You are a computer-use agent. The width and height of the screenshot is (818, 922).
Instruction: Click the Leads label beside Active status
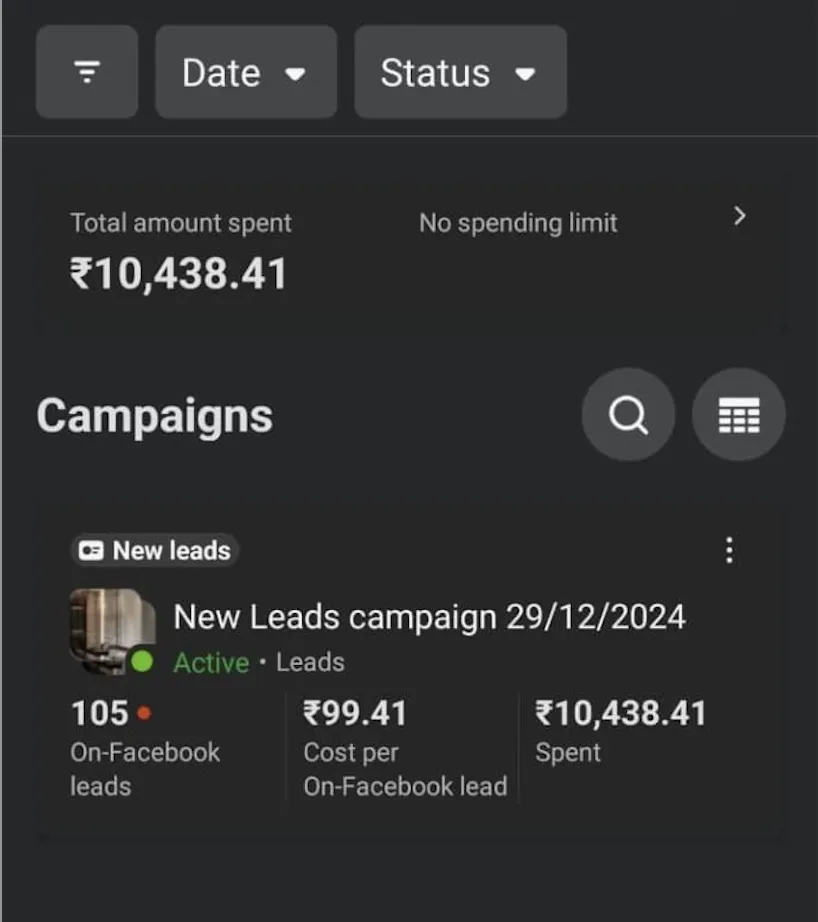[310, 662]
